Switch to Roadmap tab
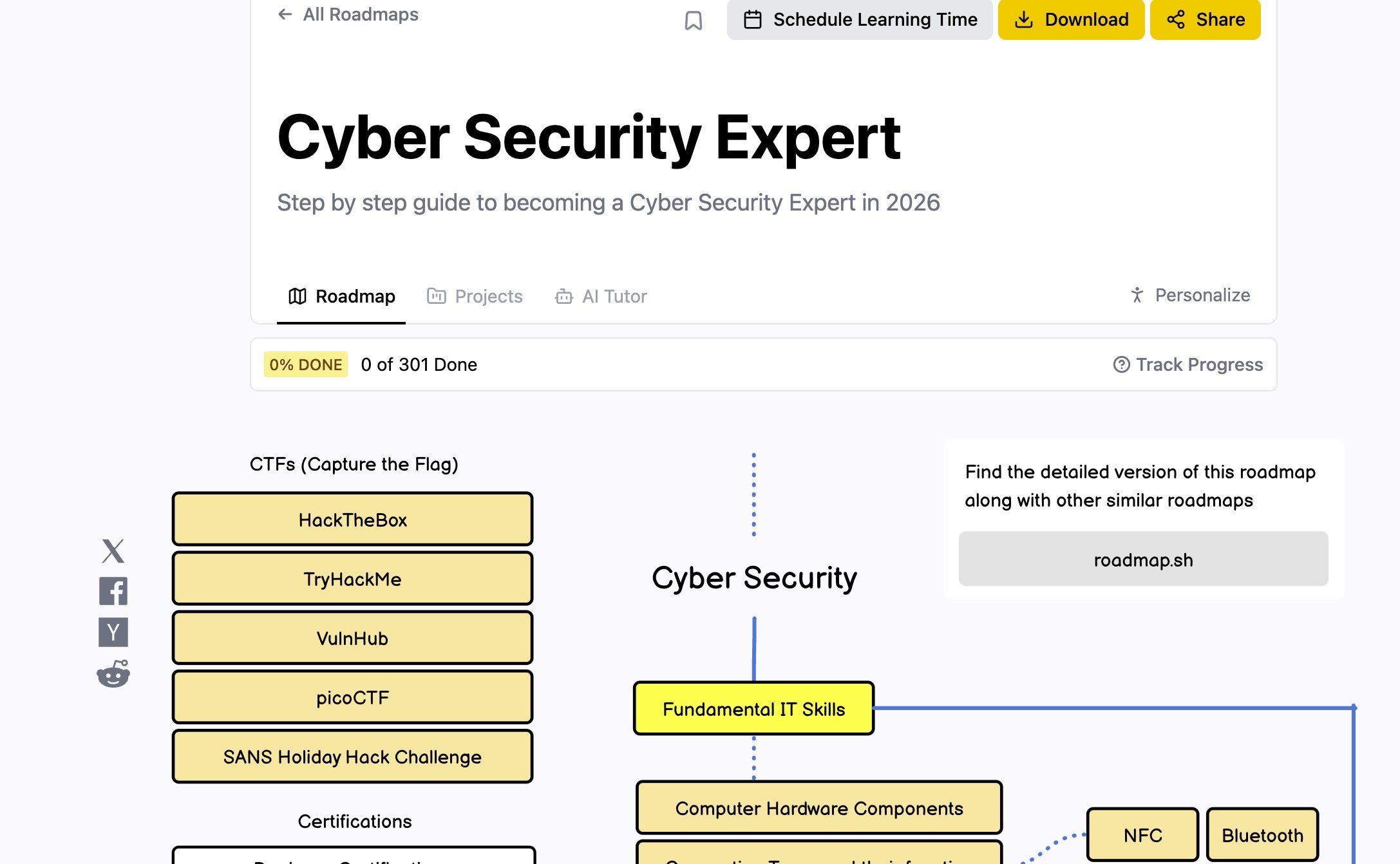The width and height of the screenshot is (1400, 864). [341, 296]
